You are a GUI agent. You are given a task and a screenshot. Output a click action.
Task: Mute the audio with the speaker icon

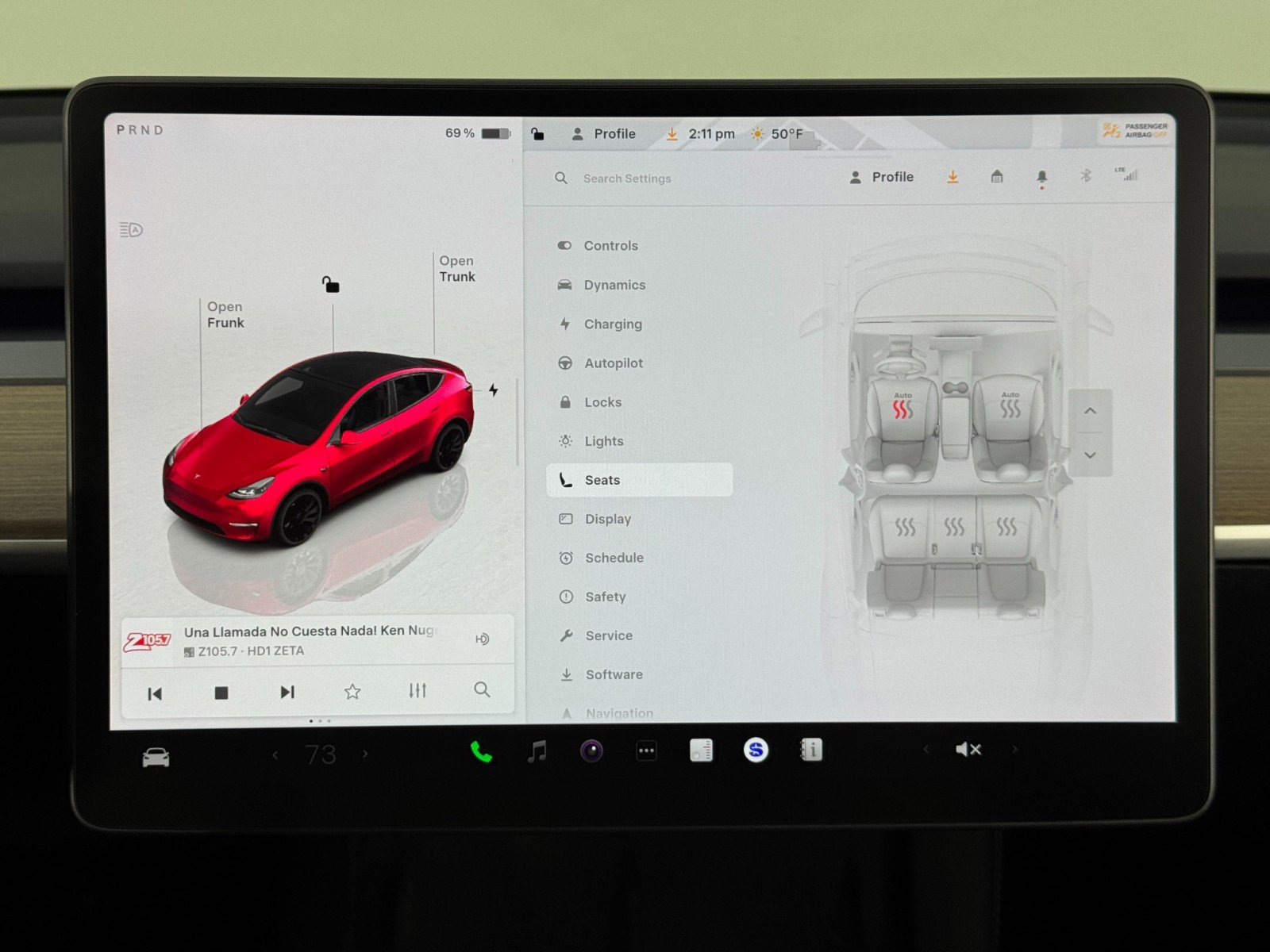pyautogui.click(x=968, y=749)
